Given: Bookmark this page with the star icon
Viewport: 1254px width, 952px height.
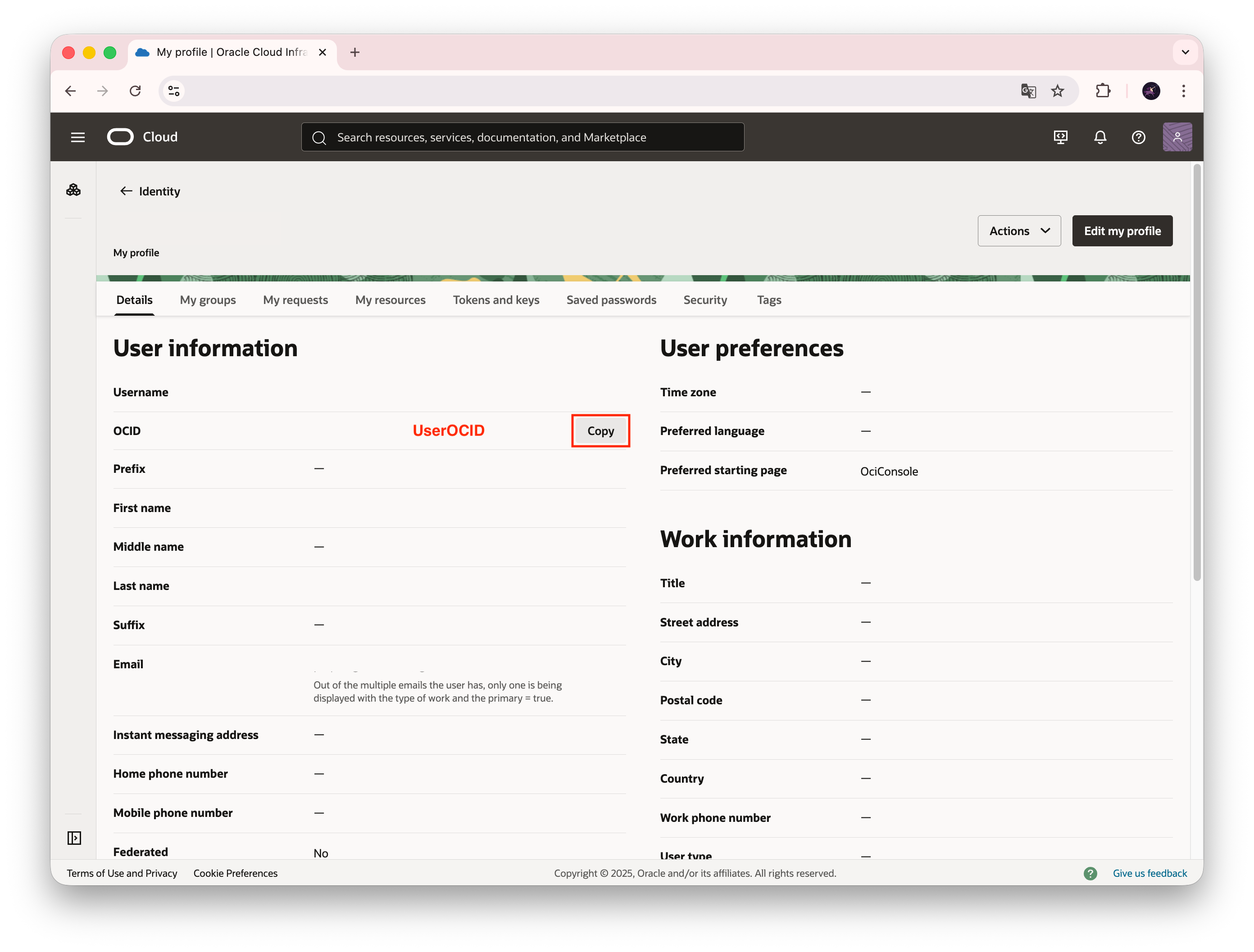Looking at the screenshot, I should [1057, 91].
